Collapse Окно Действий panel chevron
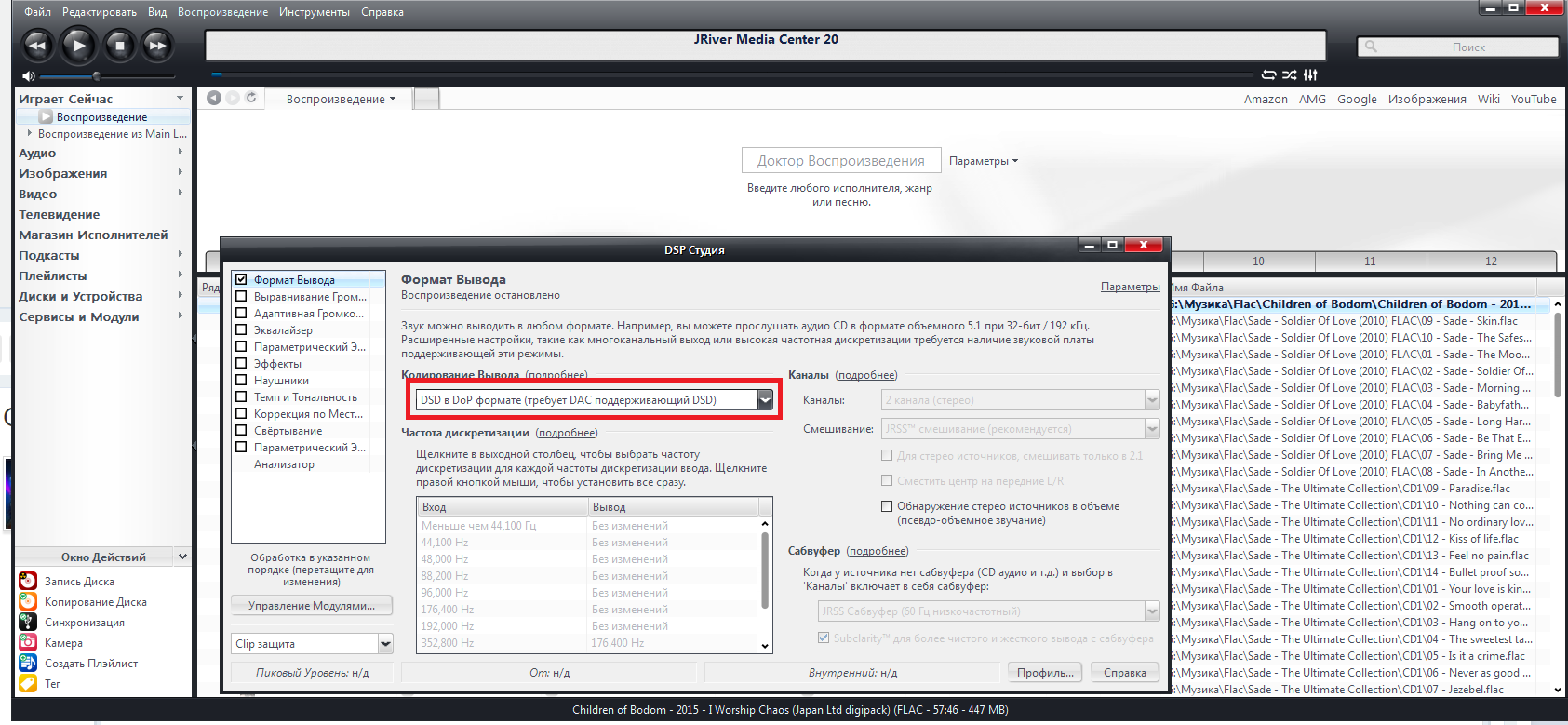1568x725 pixels. point(182,557)
